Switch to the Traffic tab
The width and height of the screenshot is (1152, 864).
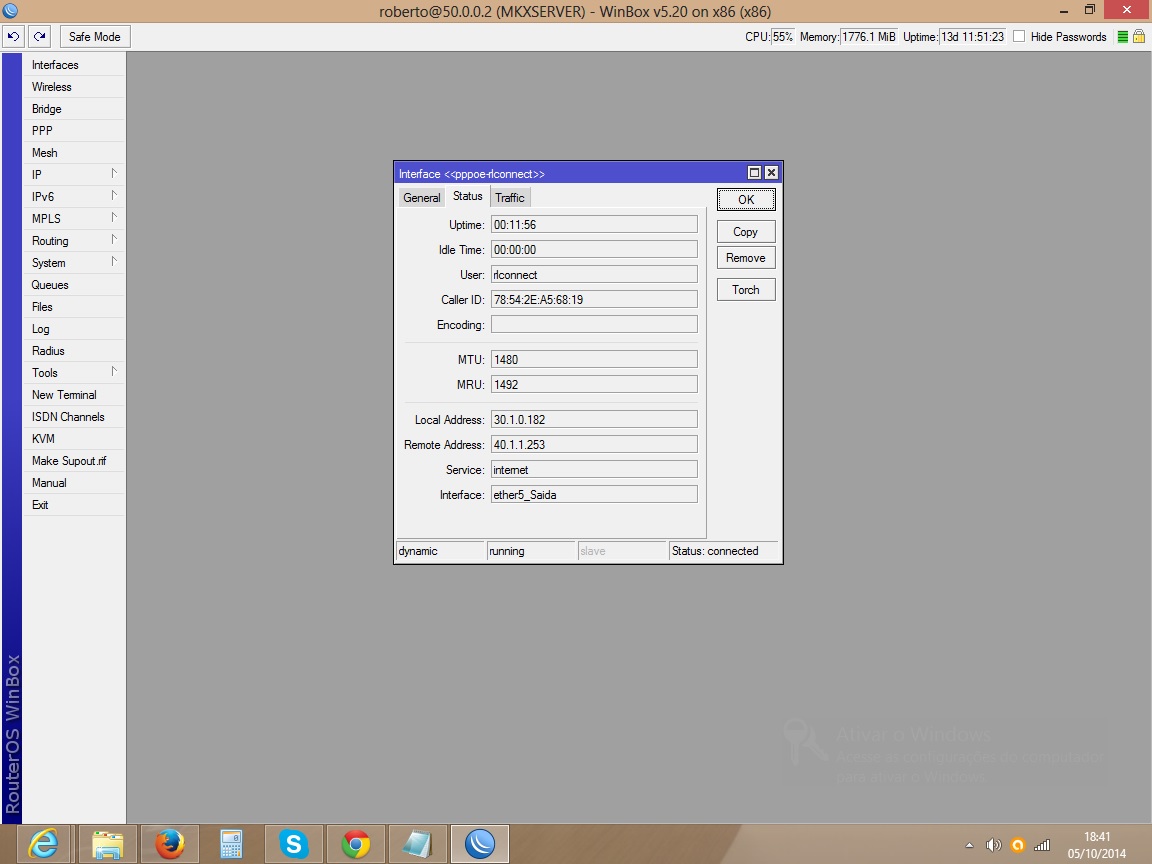pos(510,198)
